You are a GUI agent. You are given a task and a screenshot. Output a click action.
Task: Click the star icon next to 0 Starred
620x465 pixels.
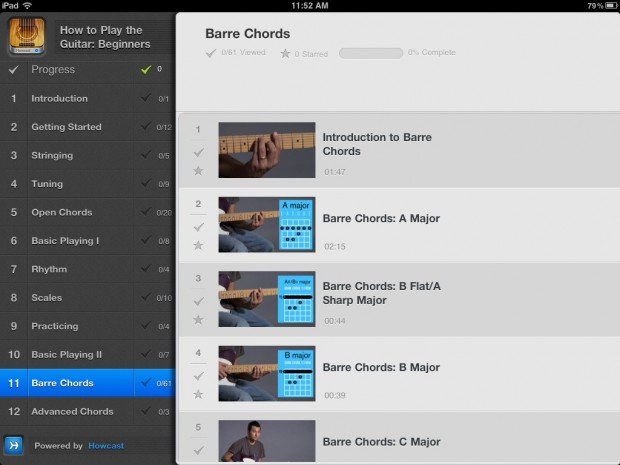285,53
